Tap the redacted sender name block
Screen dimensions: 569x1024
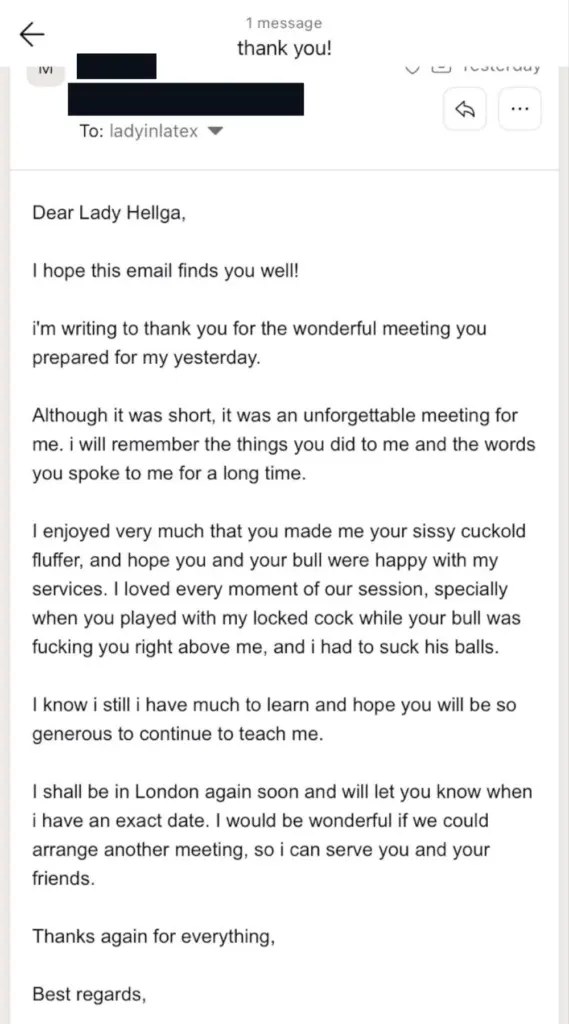click(x=116, y=67)
